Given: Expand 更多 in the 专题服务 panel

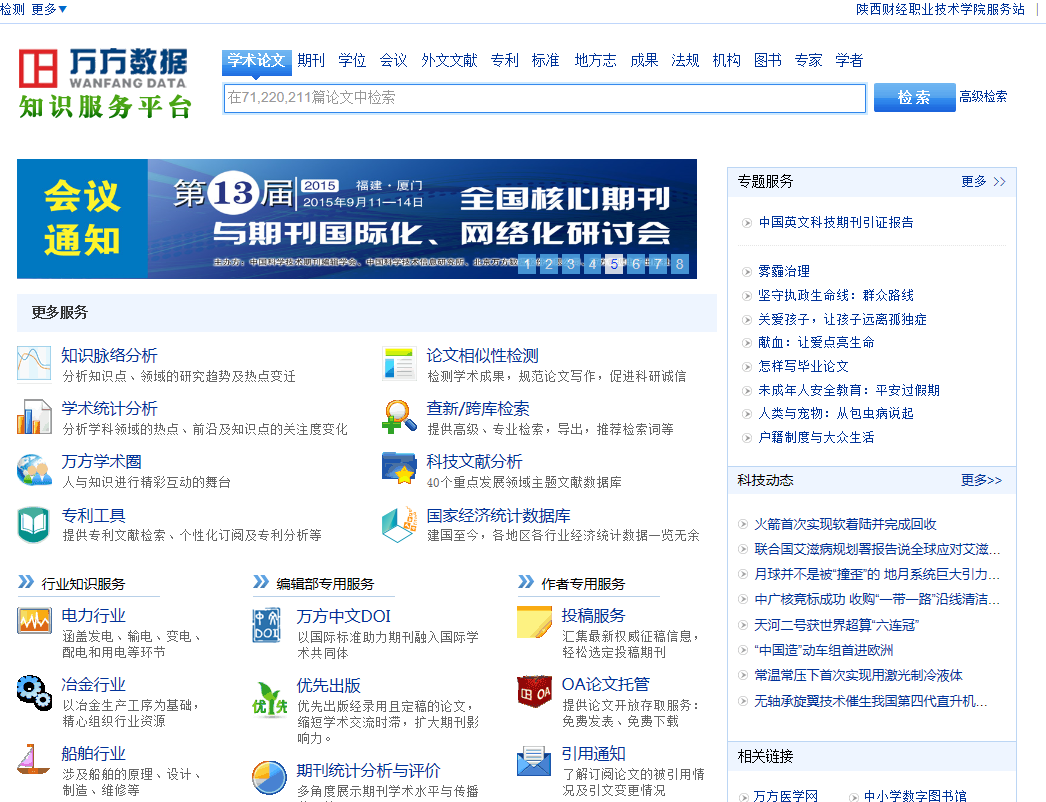Looking at the screenshot, I should pos(983,181).
